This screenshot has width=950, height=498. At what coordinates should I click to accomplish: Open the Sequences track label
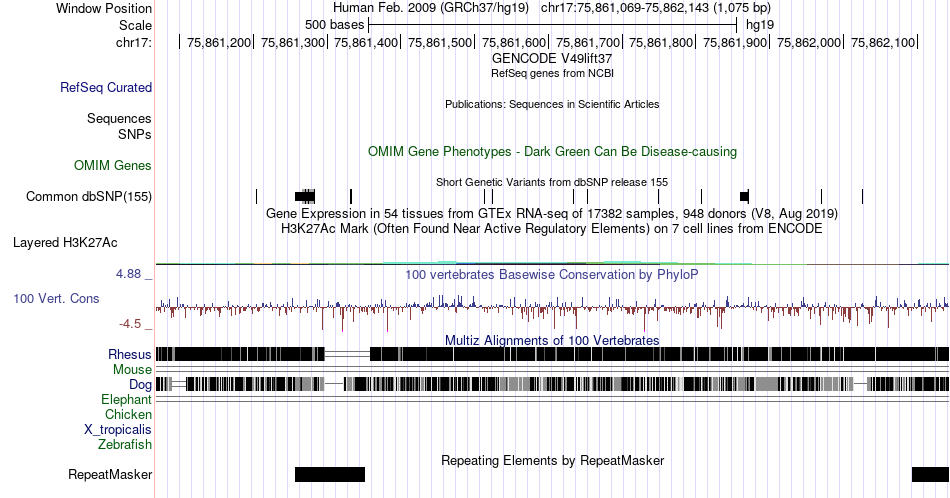coord(119,118)
